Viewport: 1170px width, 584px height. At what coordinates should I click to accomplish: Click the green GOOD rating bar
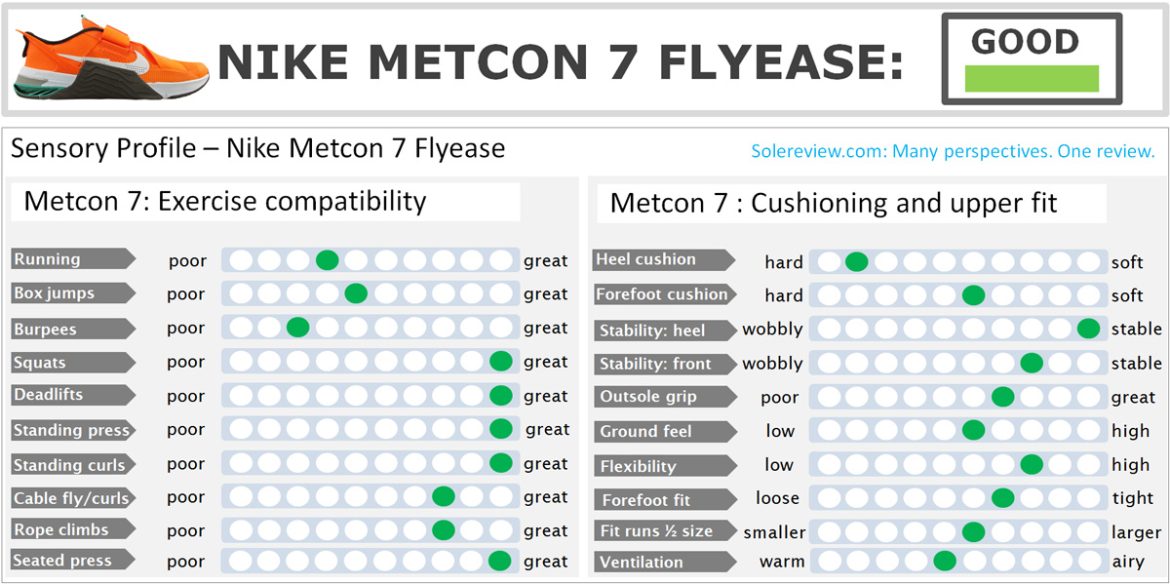(1031, 78)
